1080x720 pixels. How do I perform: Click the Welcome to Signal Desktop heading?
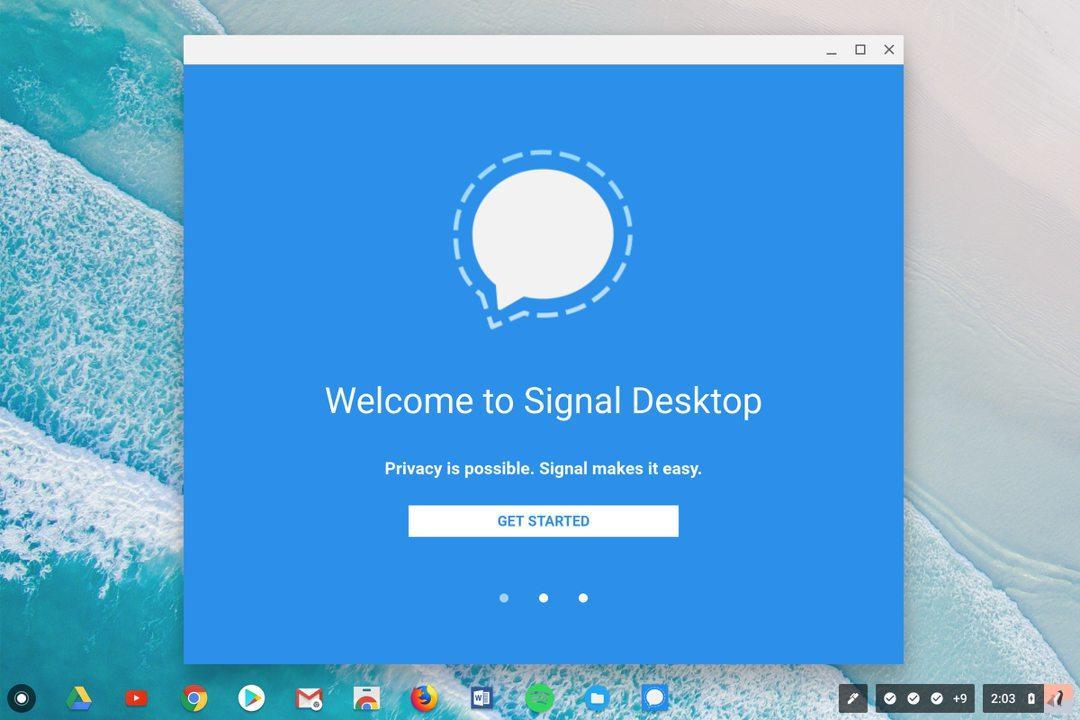point(543,401)
